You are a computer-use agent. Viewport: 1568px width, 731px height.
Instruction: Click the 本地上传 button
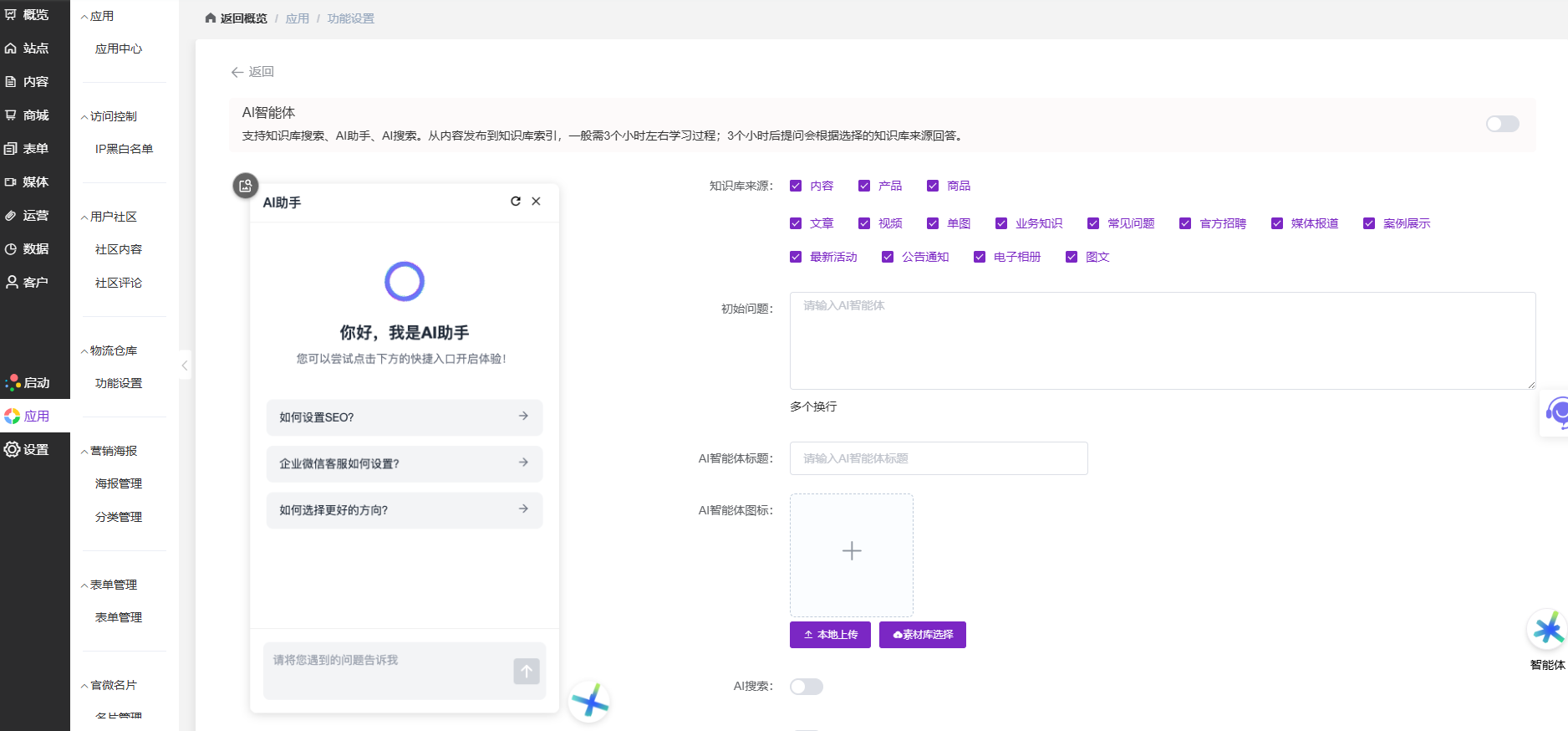pos(830,635)
